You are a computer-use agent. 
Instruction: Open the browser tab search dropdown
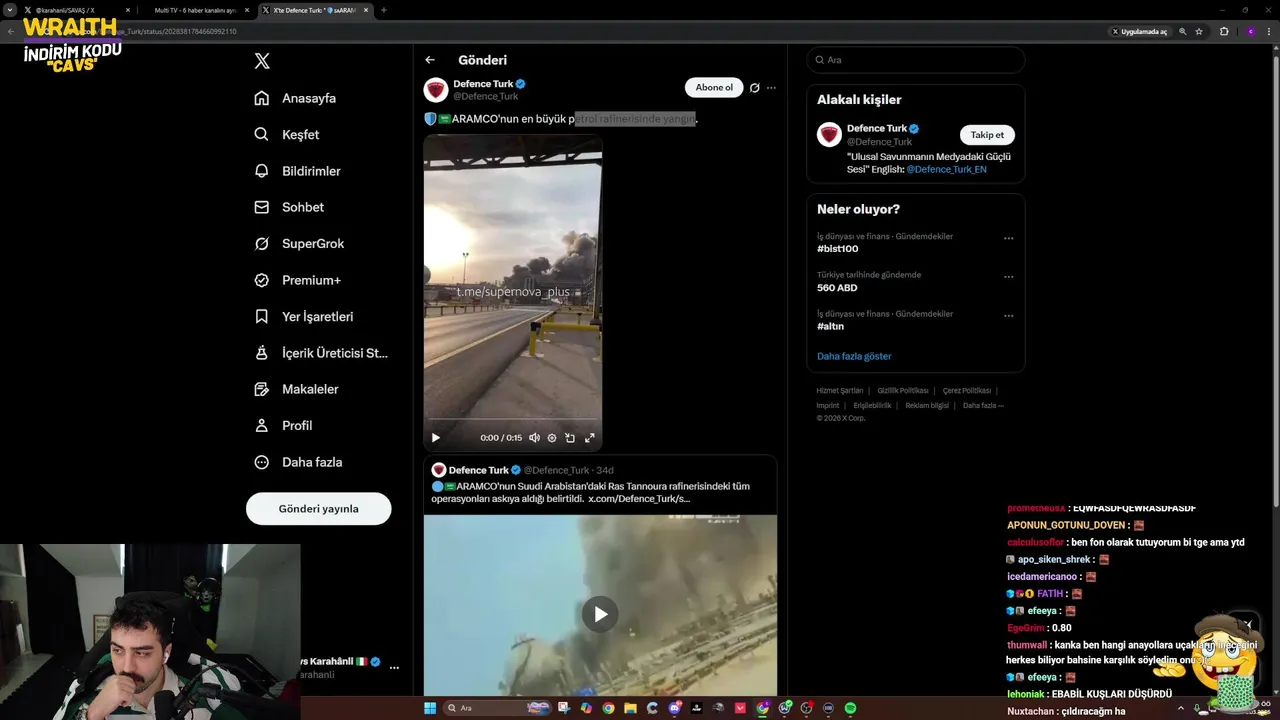pos(9,10)
